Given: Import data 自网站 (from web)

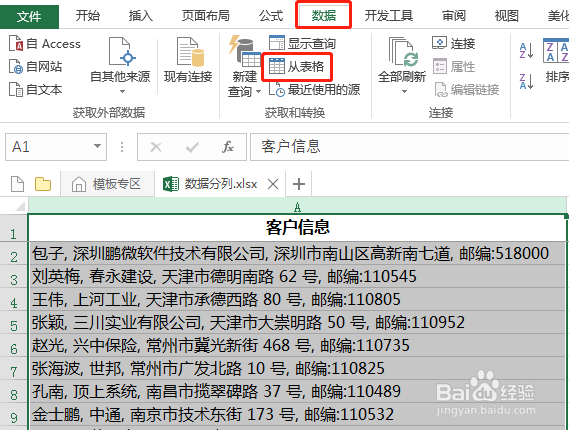Looking at the screenshot, I should tap(36, 67).
